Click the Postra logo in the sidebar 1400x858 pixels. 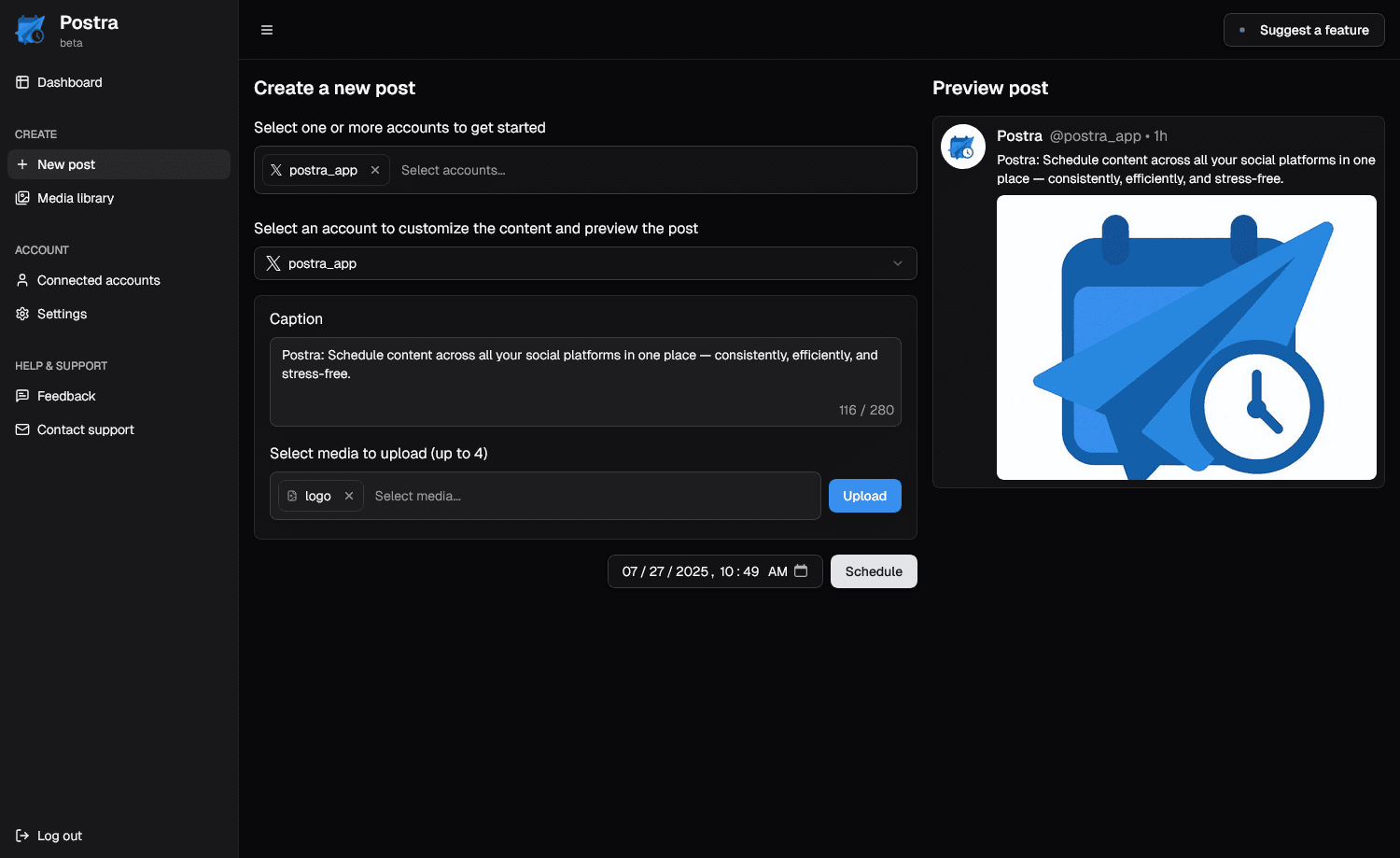point(30,30)
